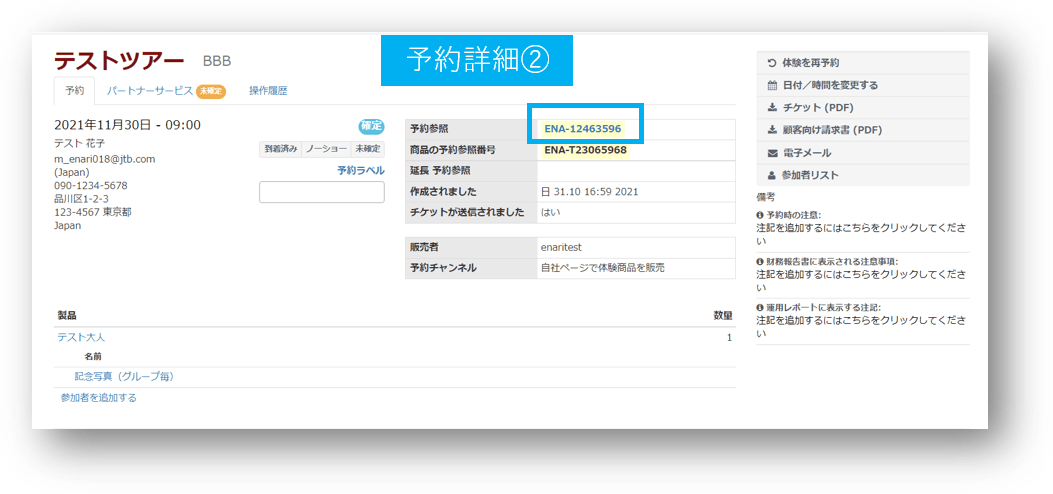Click the ticket PDF download icon

click(x=772, y=107)
